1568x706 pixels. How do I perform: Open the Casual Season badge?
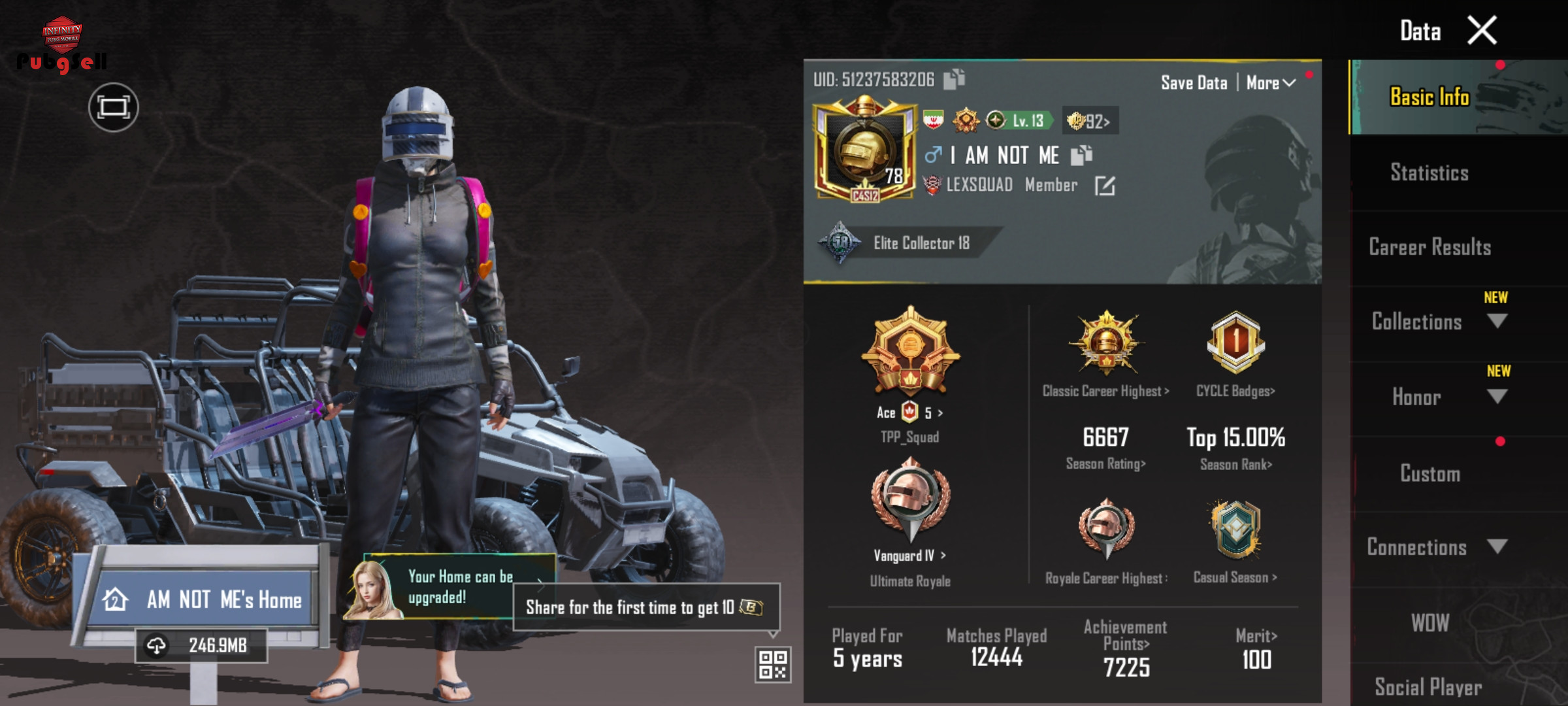point(1235,531)
